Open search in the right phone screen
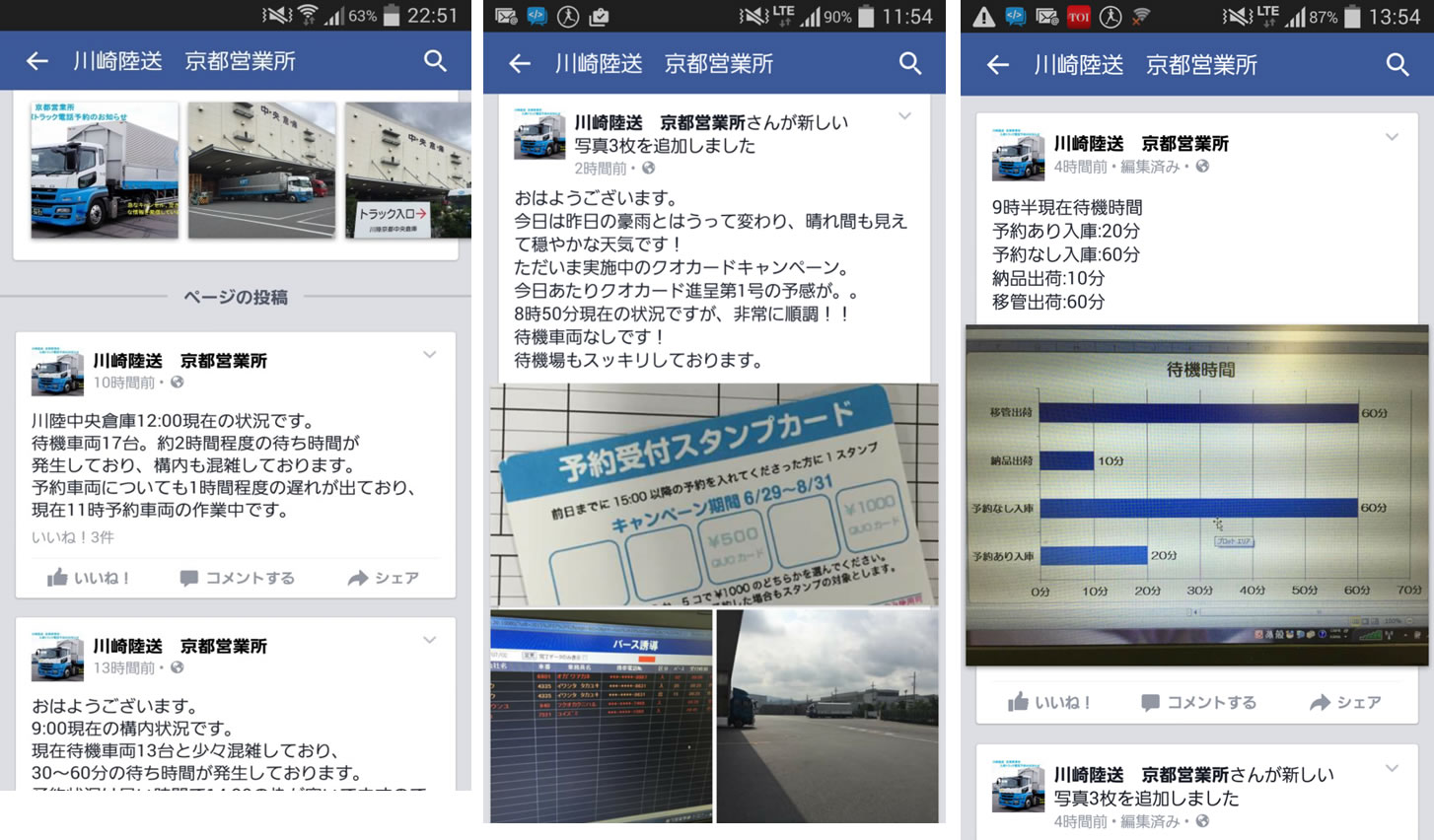Screen dimensions: 1434x840 [1398, 65]
